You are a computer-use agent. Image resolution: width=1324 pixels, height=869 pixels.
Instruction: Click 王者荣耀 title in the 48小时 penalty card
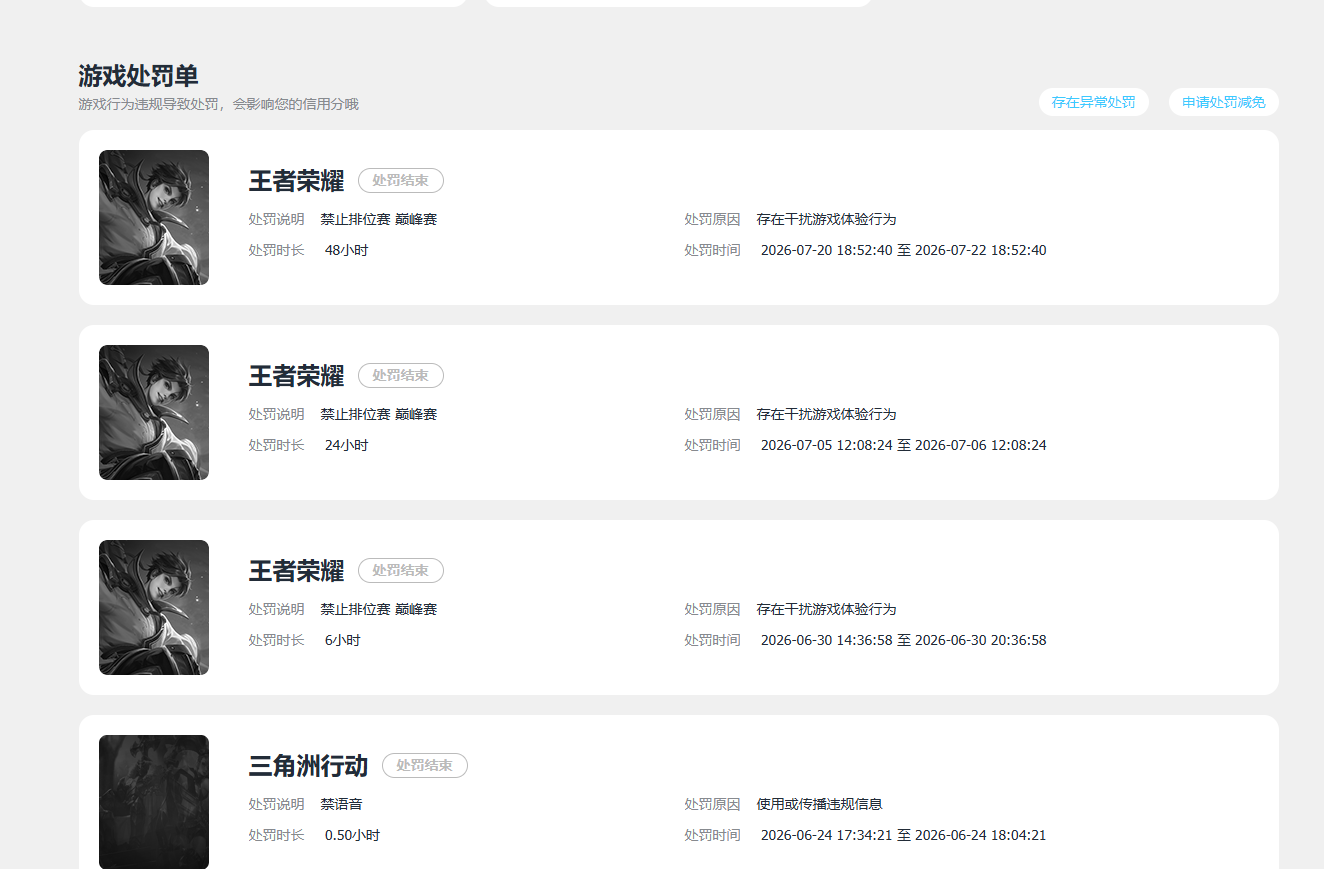click(296, 181)
